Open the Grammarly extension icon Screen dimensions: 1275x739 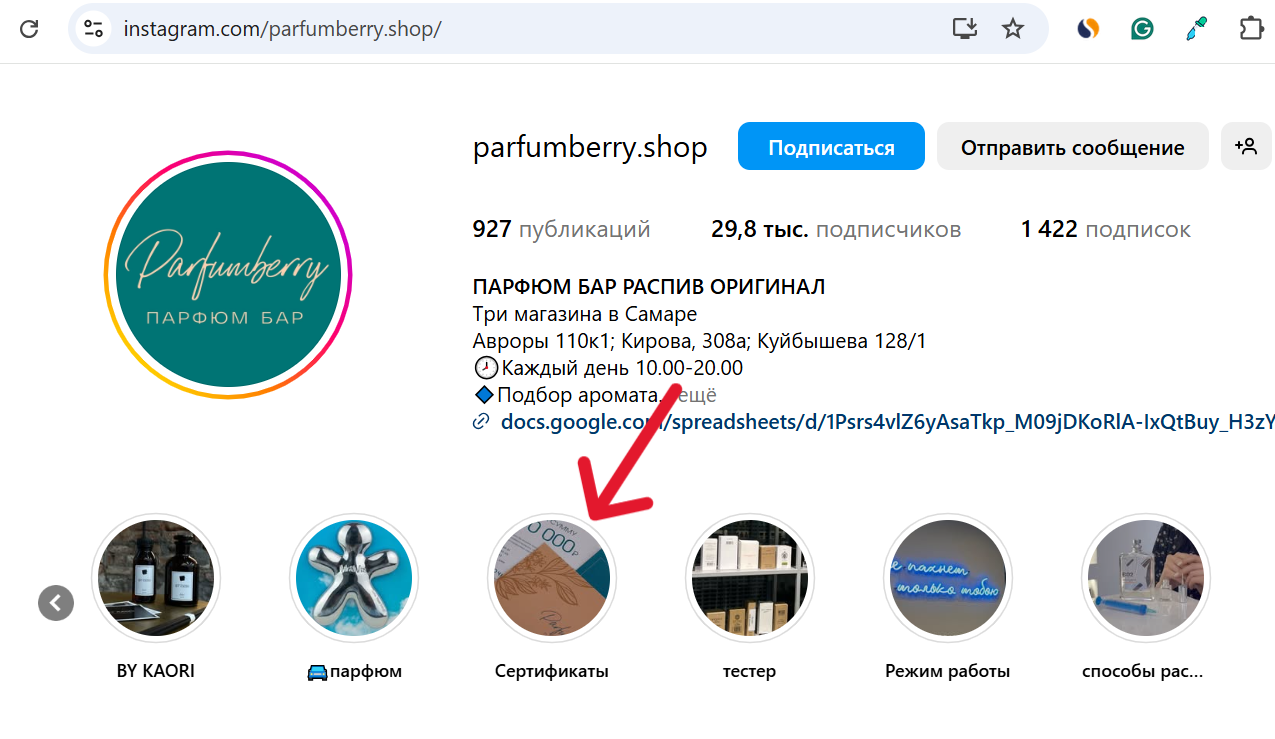1142,28
